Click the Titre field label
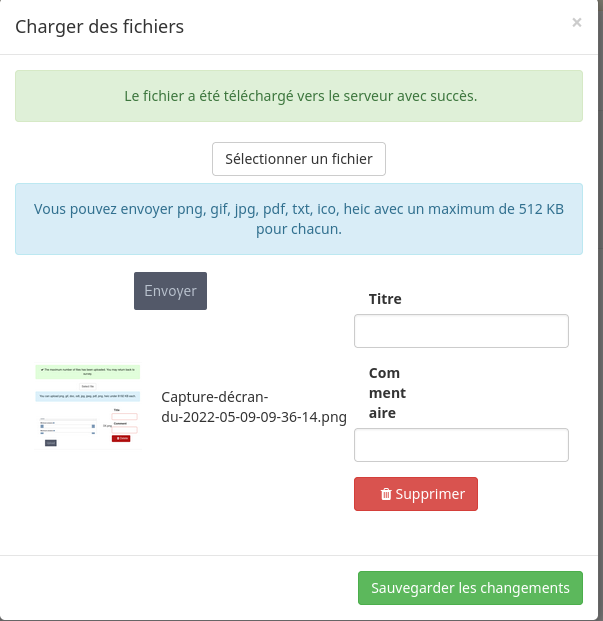The image size is (603, 621). (385, 299)
